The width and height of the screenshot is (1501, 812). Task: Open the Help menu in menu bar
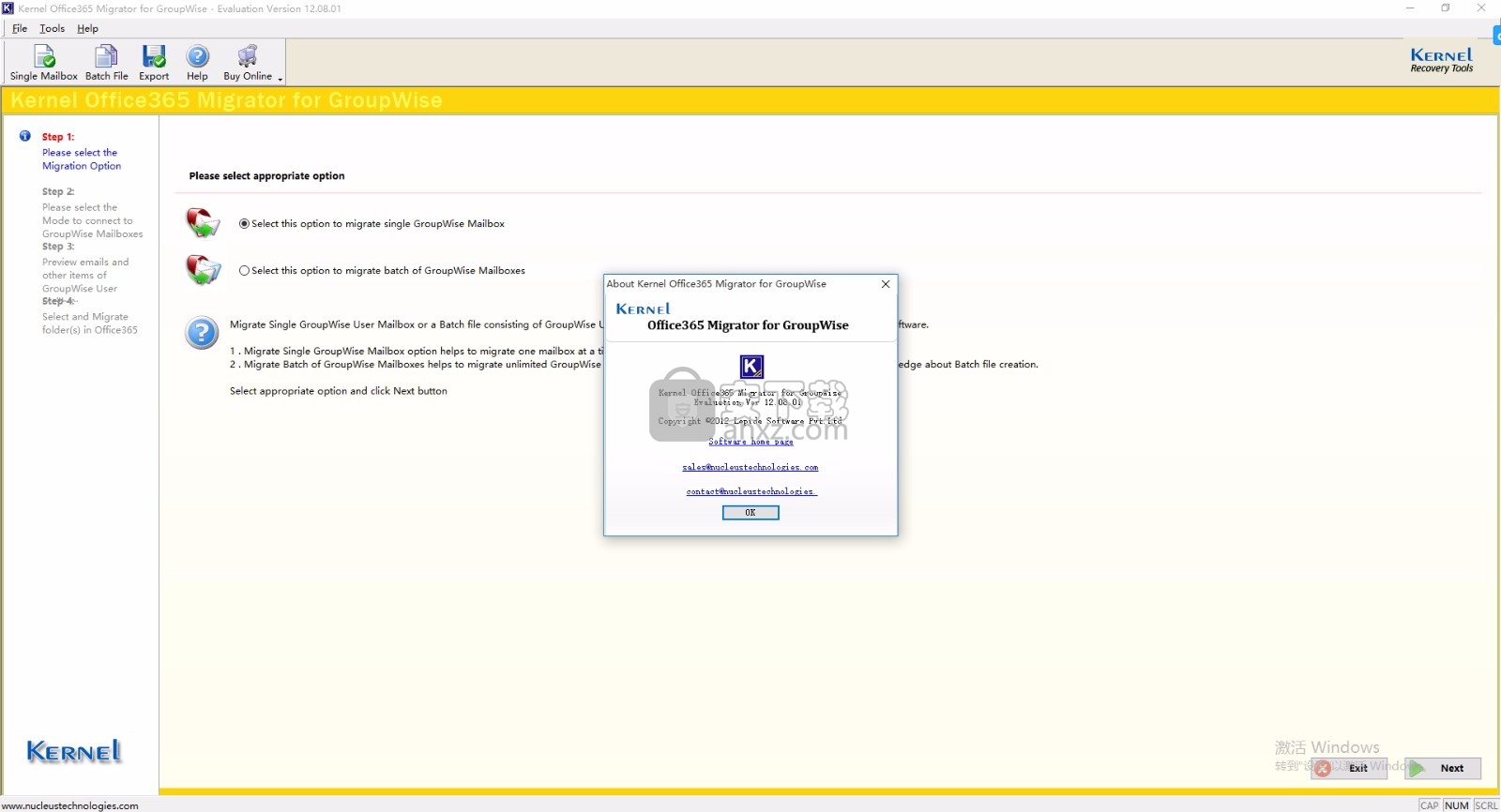87,28
